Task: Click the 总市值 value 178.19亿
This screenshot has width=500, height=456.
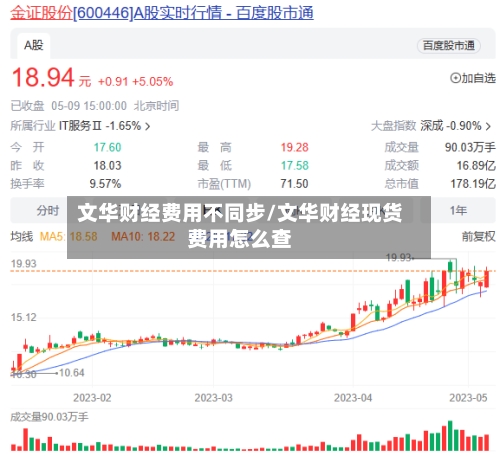Action: (473, 184)
